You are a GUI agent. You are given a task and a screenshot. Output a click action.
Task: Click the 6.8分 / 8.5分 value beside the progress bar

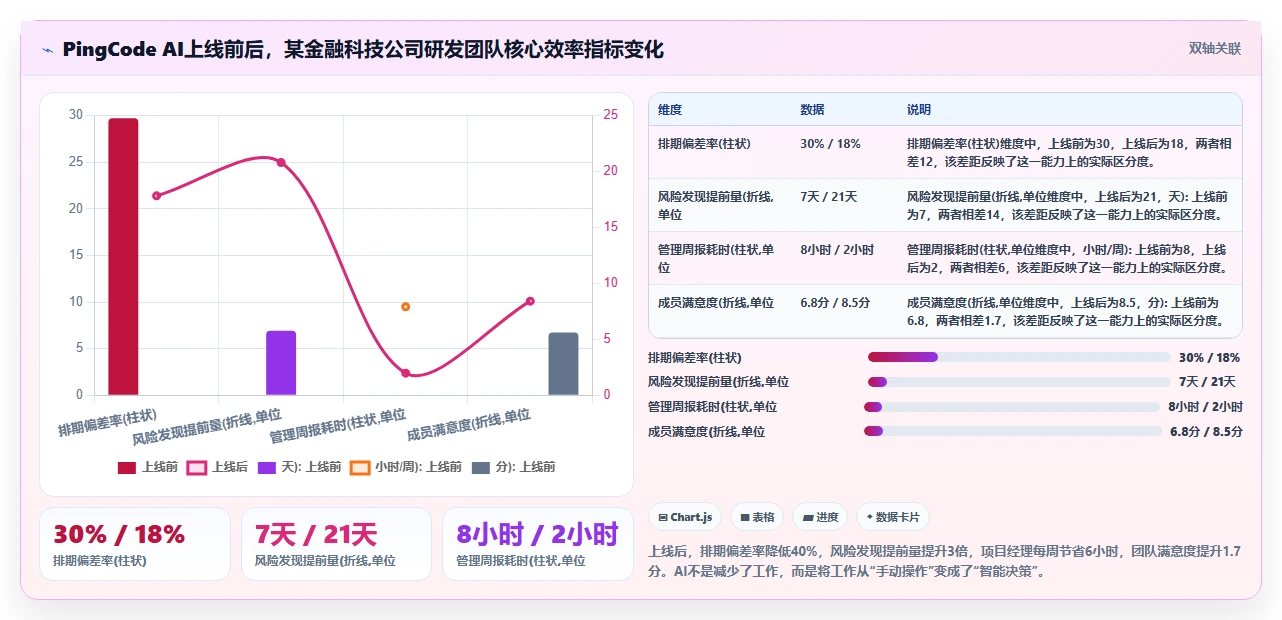tap(1206, 432)
